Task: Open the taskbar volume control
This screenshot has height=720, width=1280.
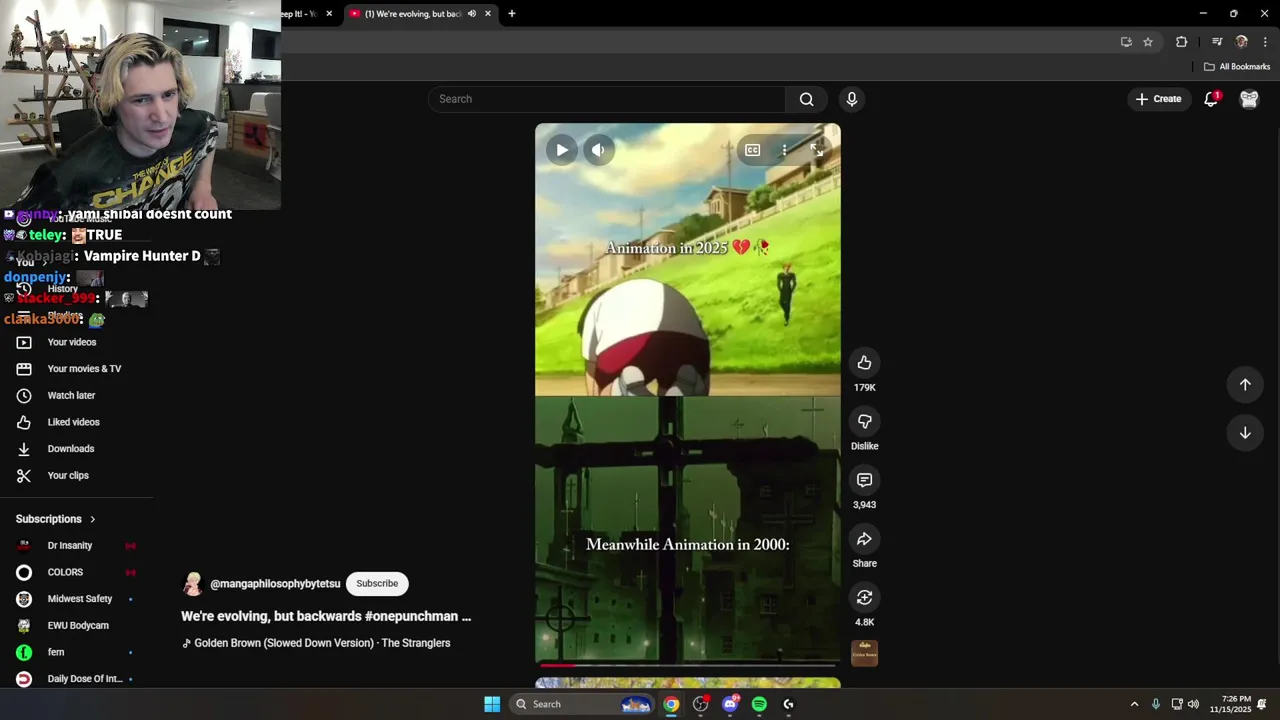Action: tap(1193, 704)
